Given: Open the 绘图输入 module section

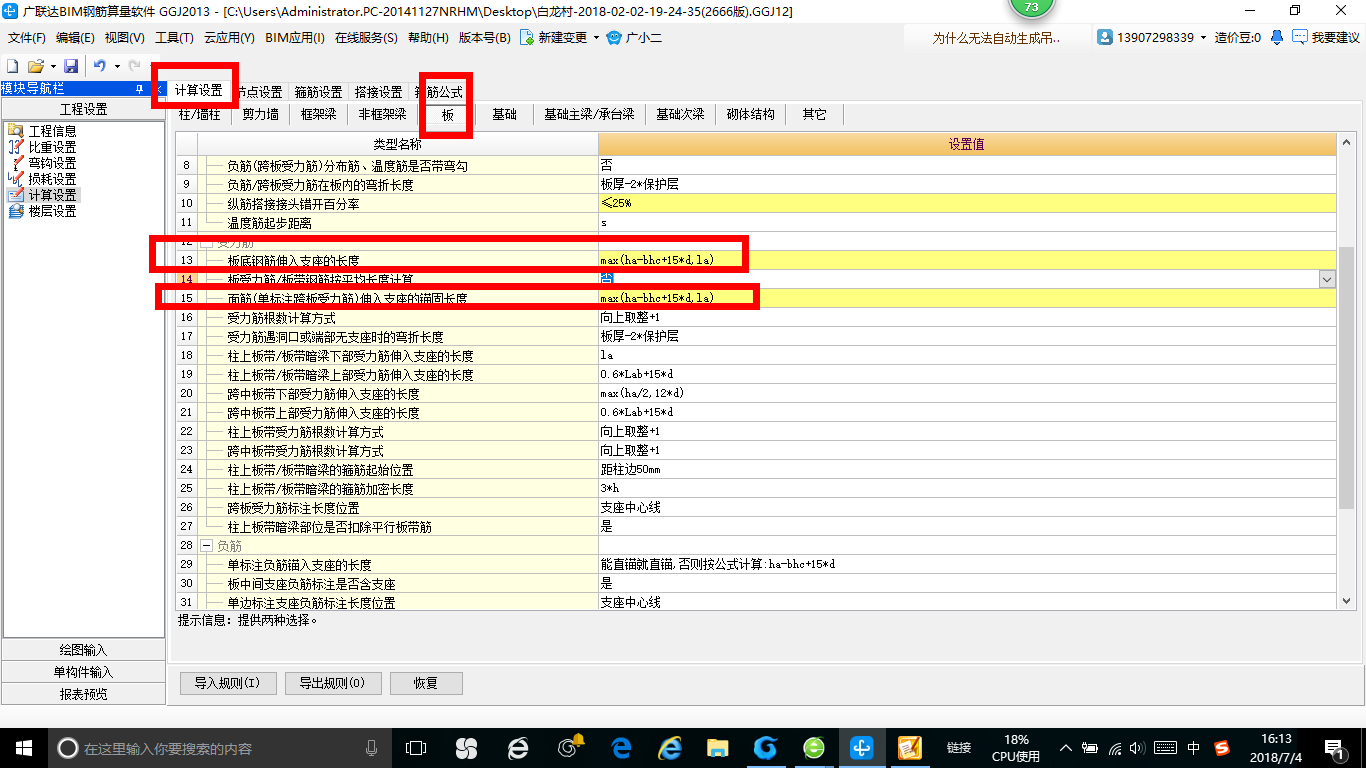Looking at the screenshot, I should [x=83, y=650].
